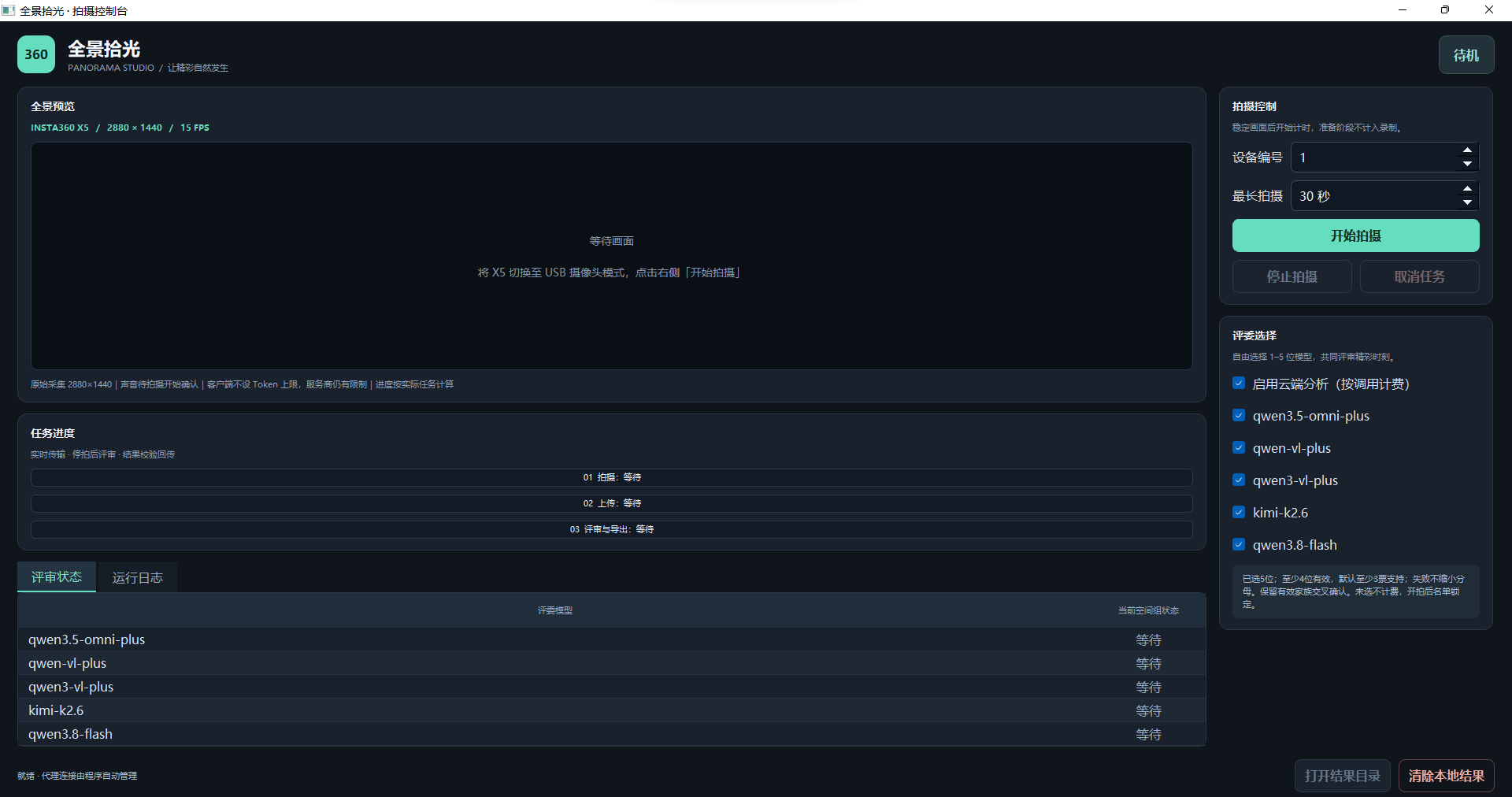
Task: Click 清除本地结果 to clear results
Action: 1446,776
